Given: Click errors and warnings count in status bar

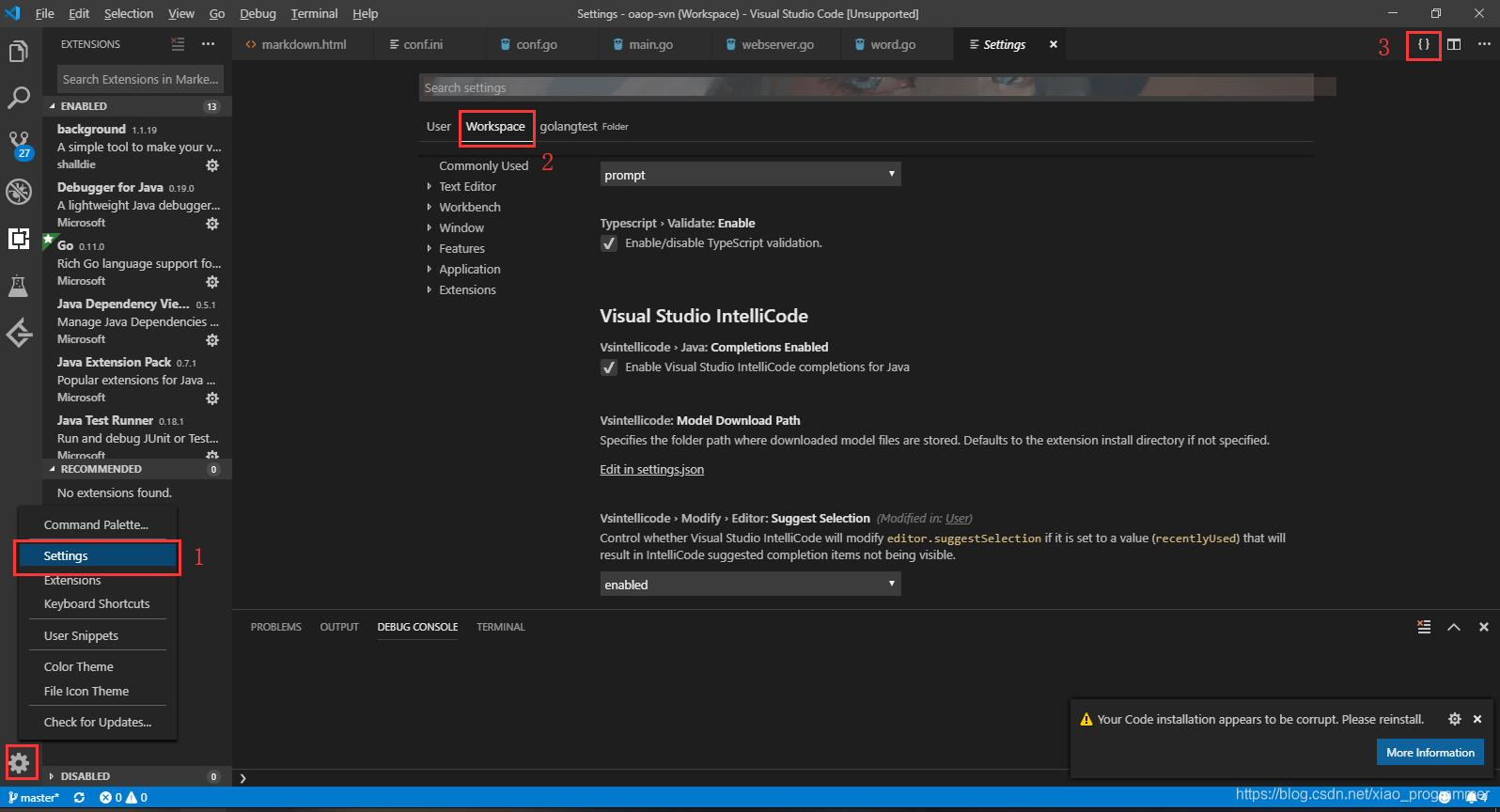Looking at the screenshot, I should click(x=123, y=798).
